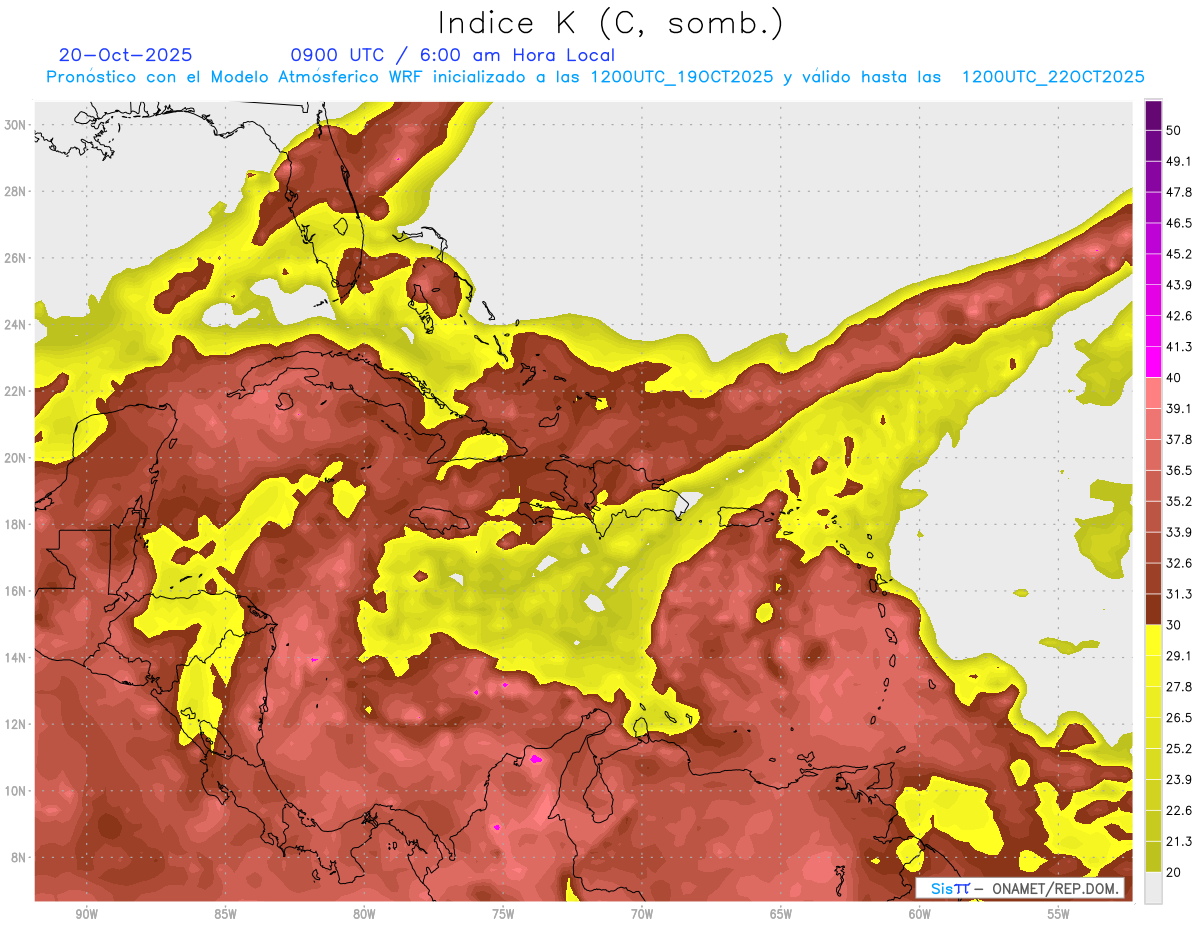Click the colorbar label "31.3"
1200x927 pixels.
click(x=1179, y=594)
